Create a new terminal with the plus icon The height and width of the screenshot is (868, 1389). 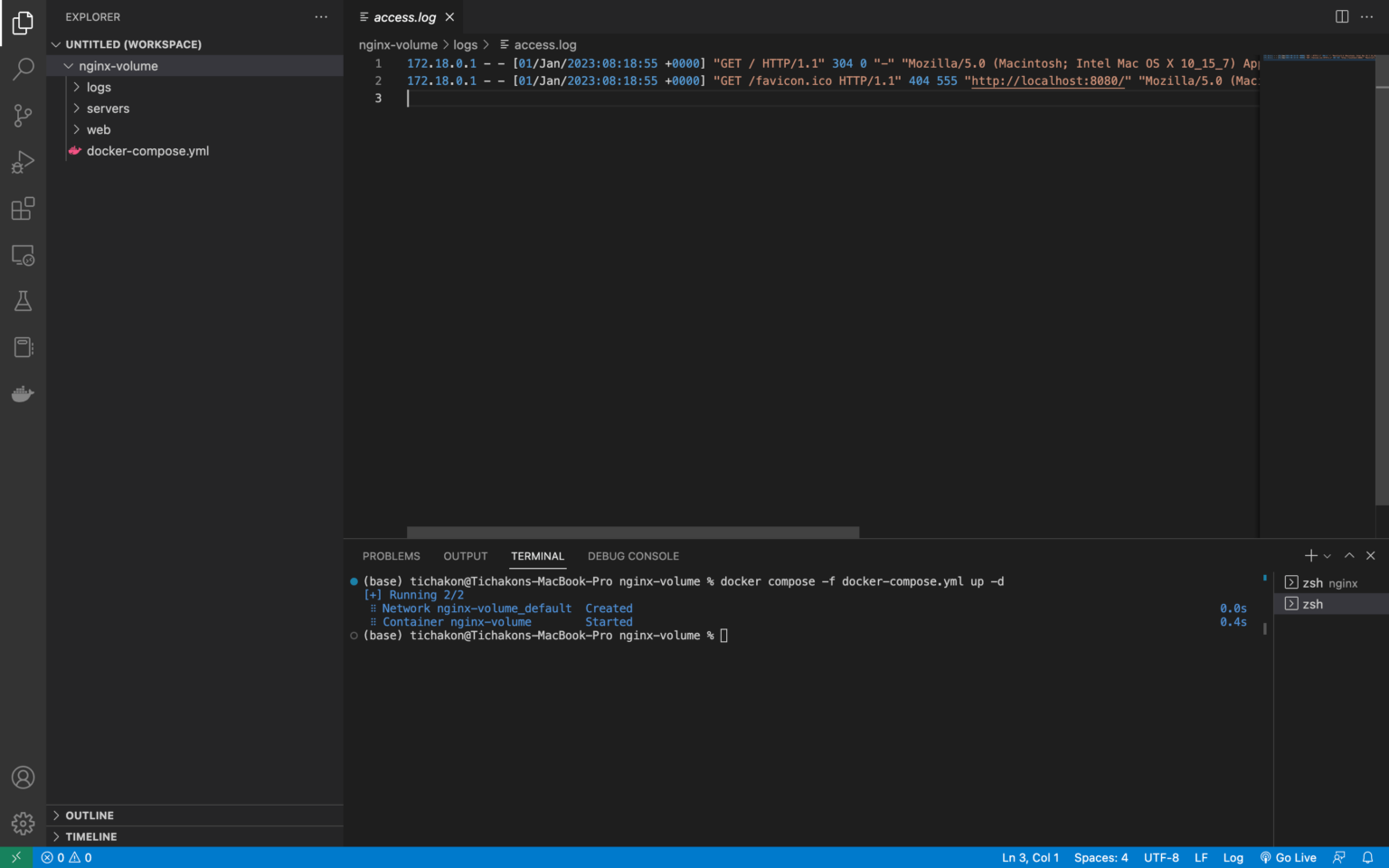(x=1309, y=555)
